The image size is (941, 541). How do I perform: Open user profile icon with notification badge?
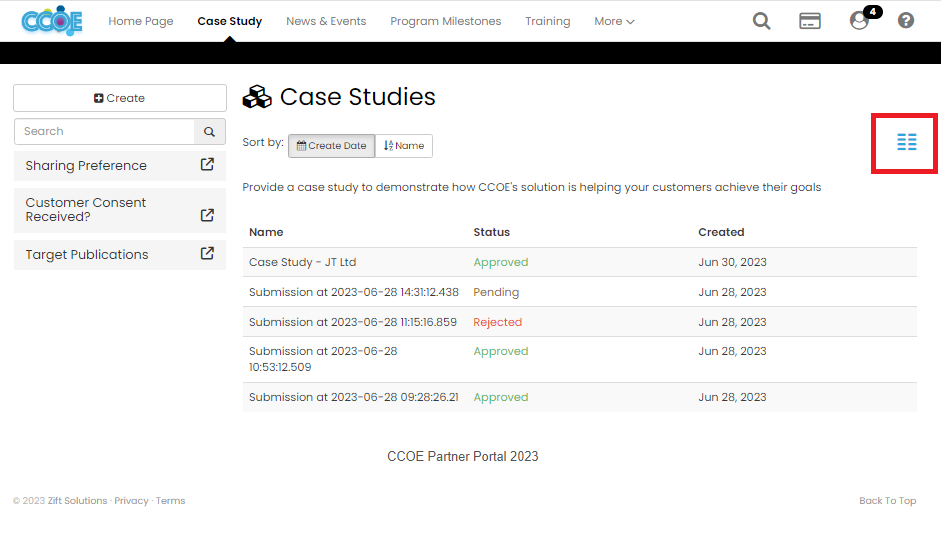click(x=859, y=21)
